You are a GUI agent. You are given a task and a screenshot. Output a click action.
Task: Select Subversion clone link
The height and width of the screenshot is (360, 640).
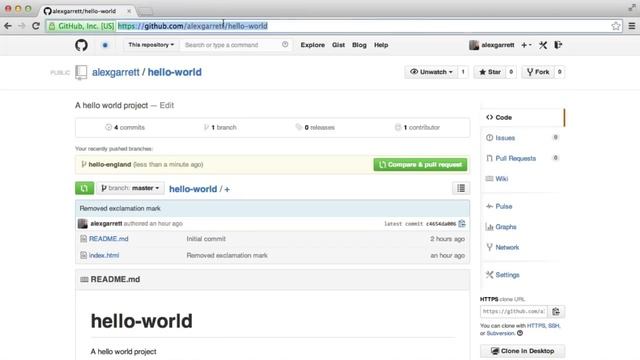[500, 333]
